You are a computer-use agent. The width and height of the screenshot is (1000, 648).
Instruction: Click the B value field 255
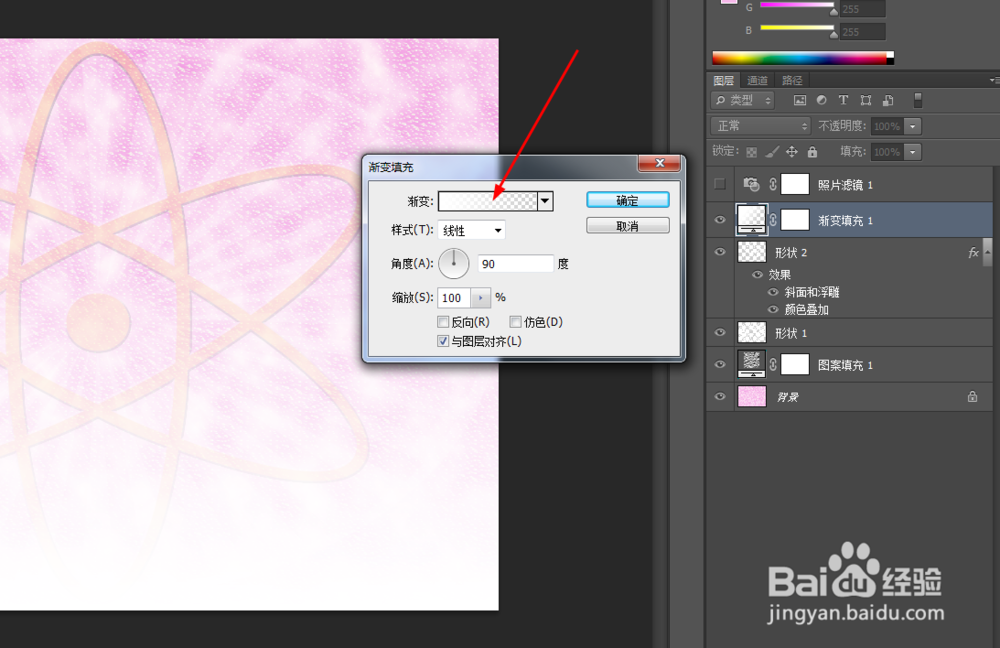pos(863,31)
